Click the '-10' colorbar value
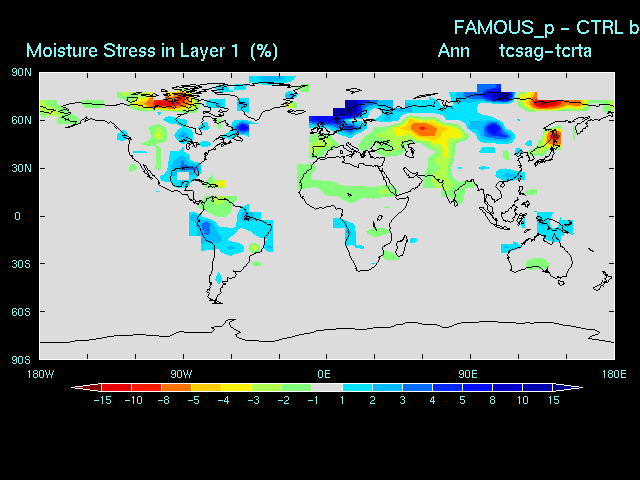 tap(133, 400)
